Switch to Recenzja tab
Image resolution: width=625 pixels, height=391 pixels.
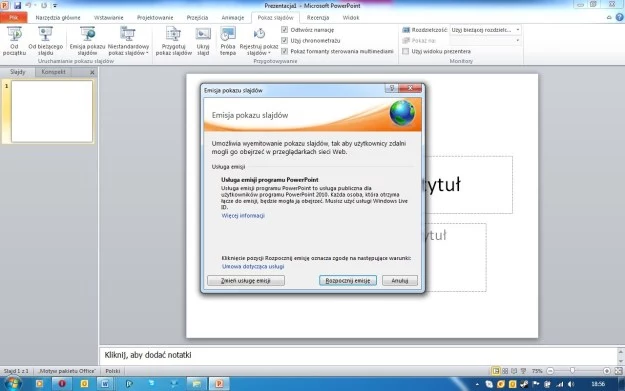[318, 18]
